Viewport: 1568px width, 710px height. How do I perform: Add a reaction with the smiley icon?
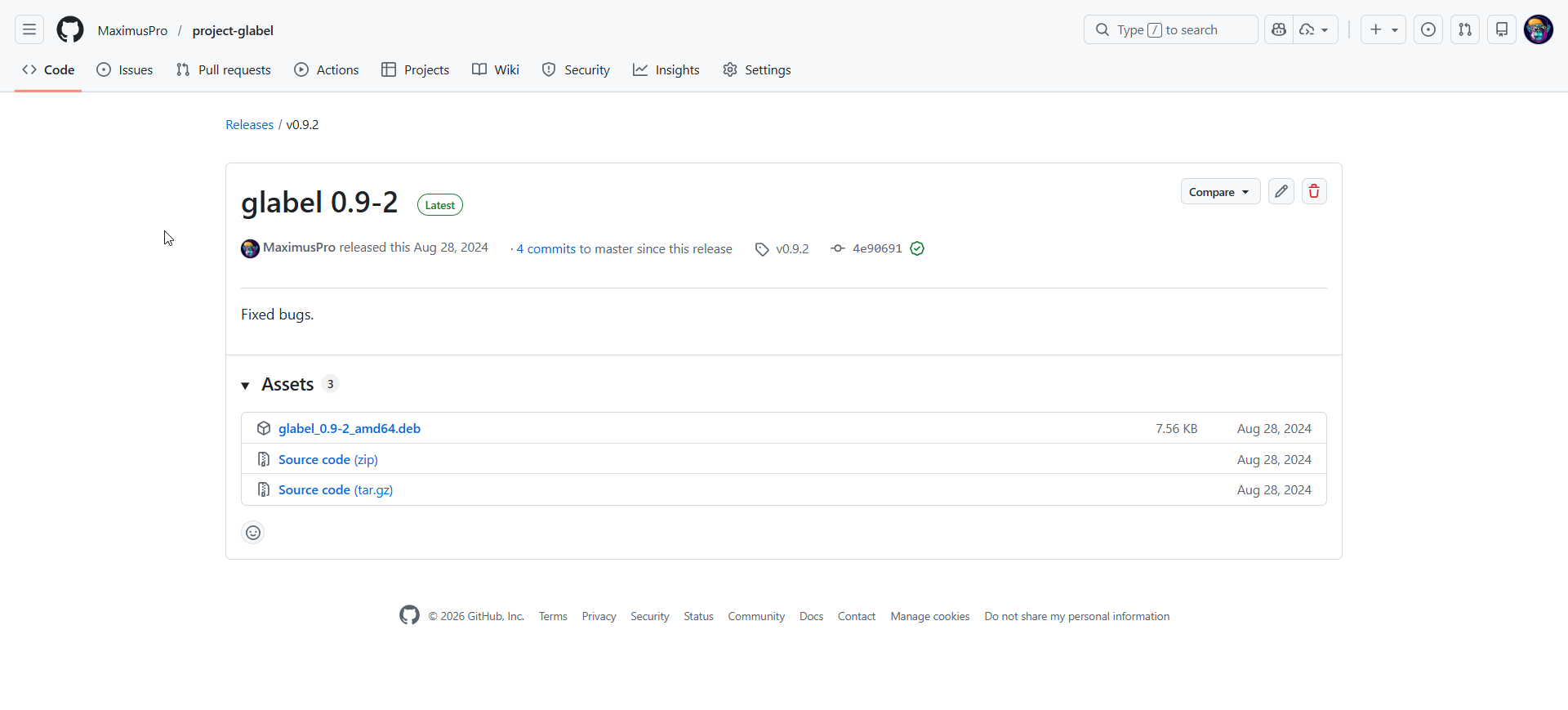pyautogui.click(x=253, y=533)
